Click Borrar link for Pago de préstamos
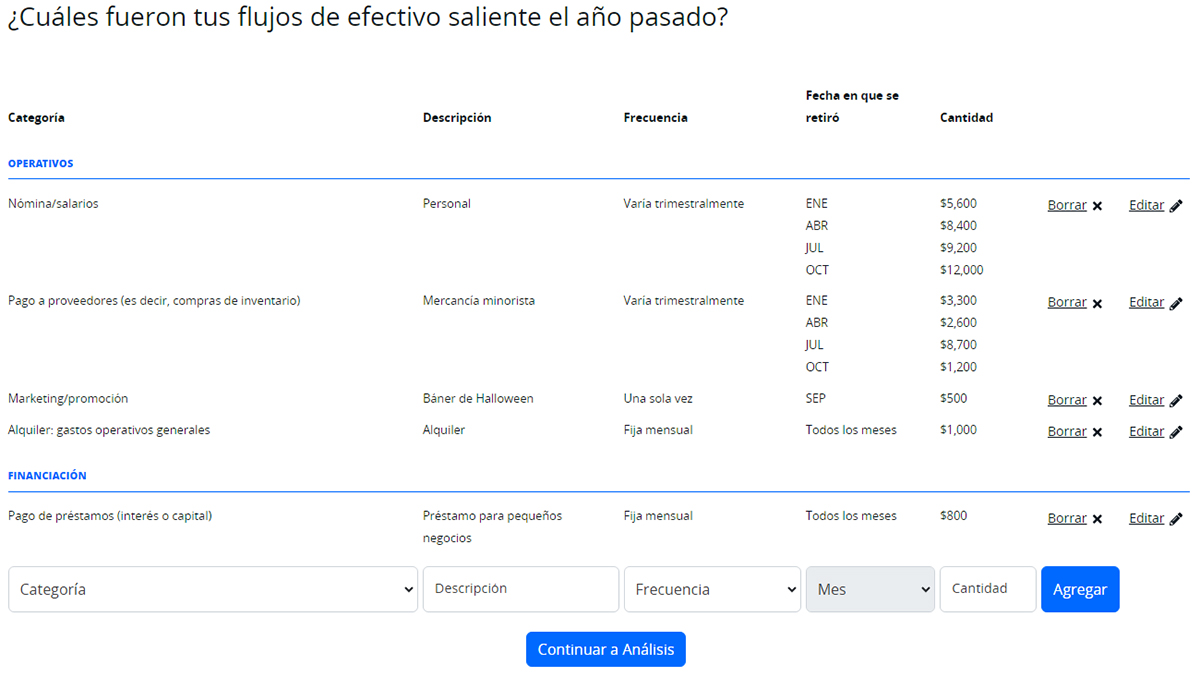Screen dimensions: 1200x677 tap(1067, 518)
